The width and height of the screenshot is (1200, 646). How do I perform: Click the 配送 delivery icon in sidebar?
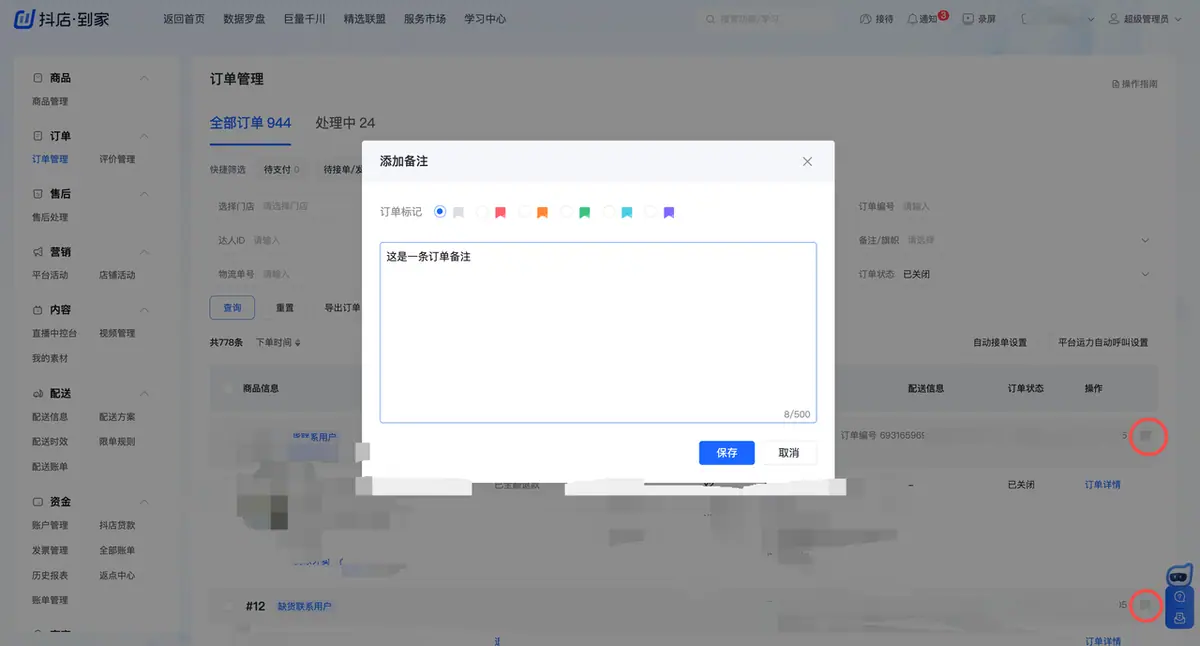tap(38, 394)
